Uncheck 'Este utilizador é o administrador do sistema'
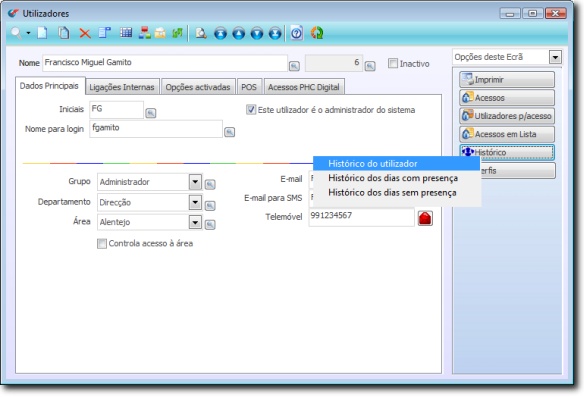 pos(251,110)
